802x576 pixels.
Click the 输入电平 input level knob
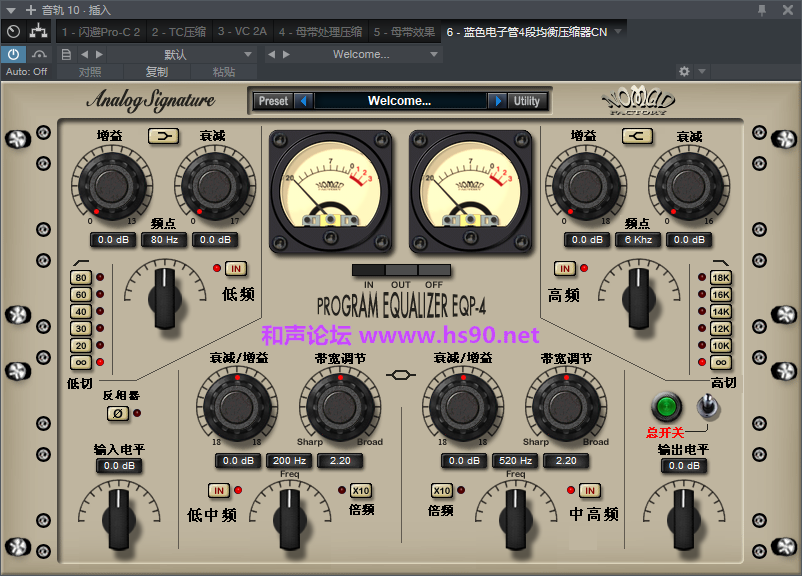(119, 518)
